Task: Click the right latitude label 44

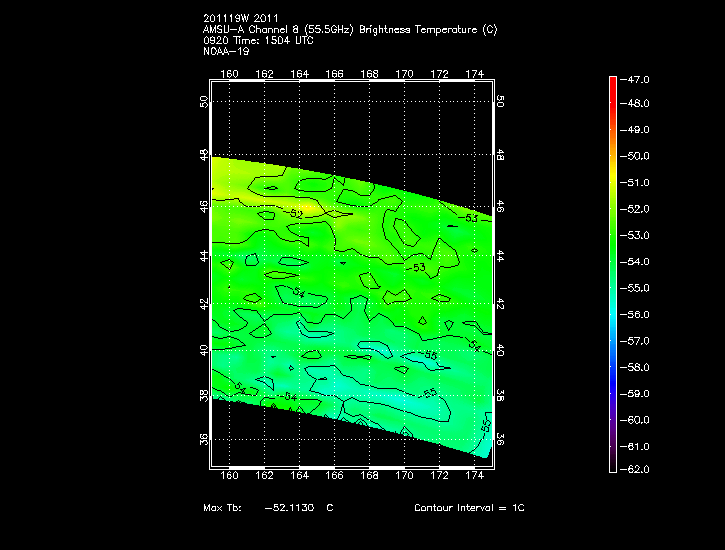Action: click(502, 255)
